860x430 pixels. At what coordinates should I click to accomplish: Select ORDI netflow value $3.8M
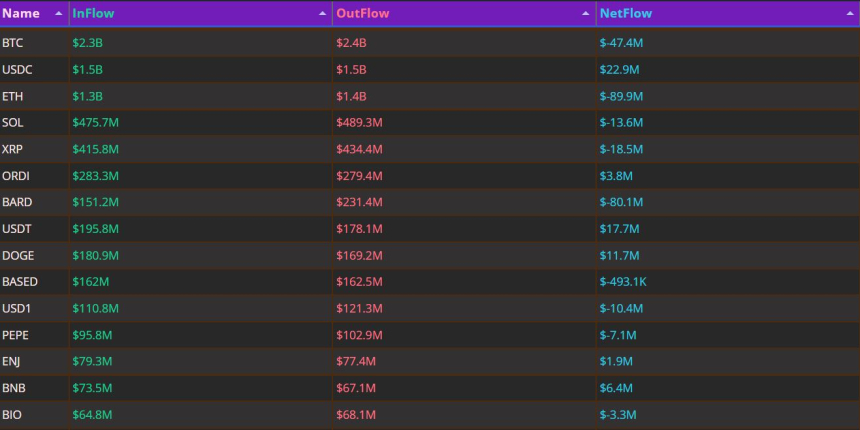pyautogui.click(x=615, y=176)
